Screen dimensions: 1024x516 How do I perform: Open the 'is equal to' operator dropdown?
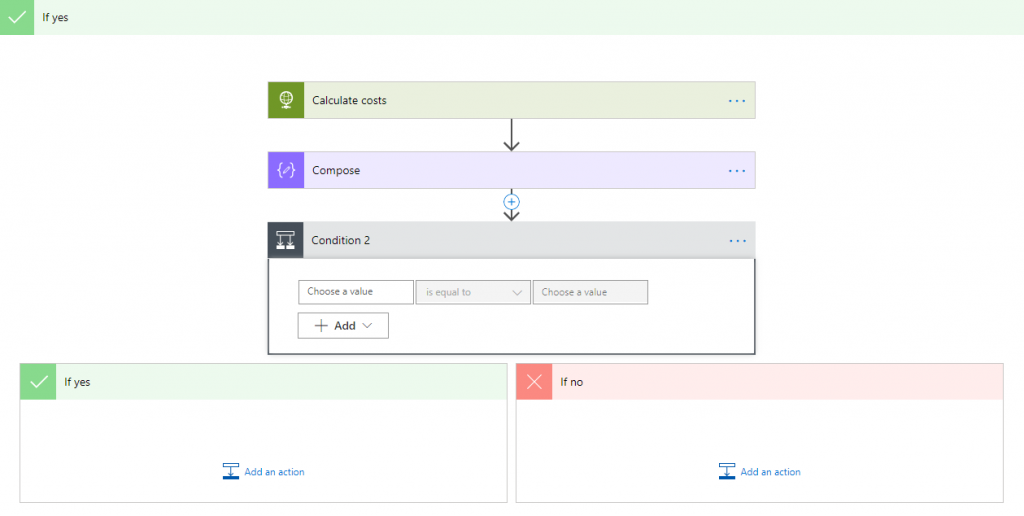(x=473, y=292)
